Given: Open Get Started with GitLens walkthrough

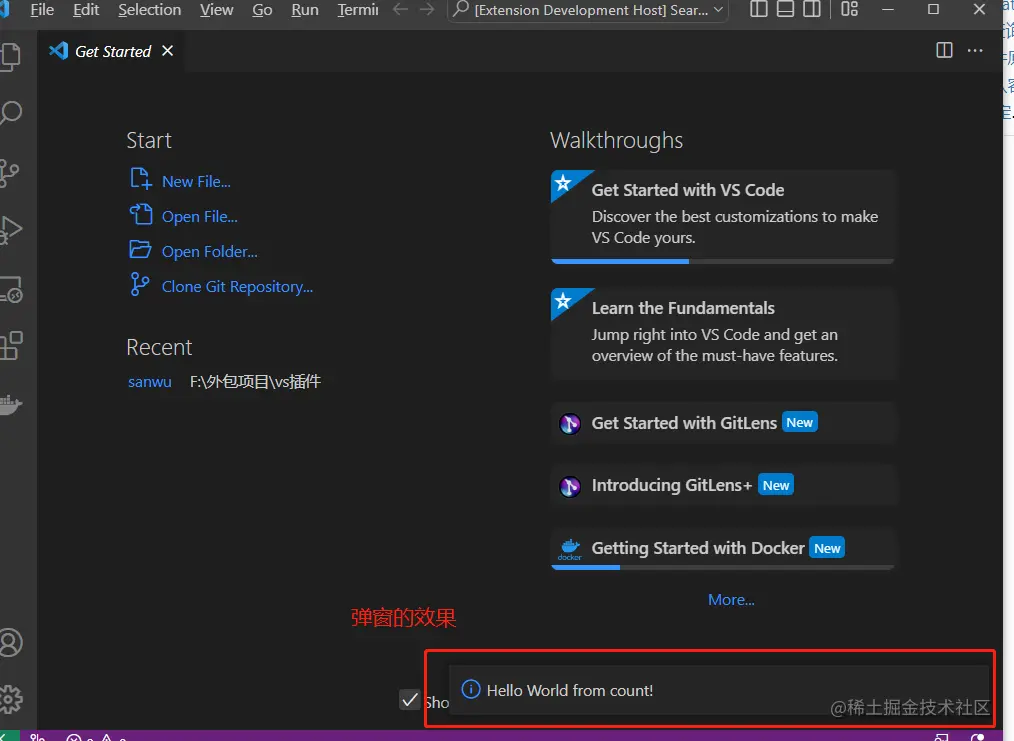Looking at the screenshot, I should point(722,423).
